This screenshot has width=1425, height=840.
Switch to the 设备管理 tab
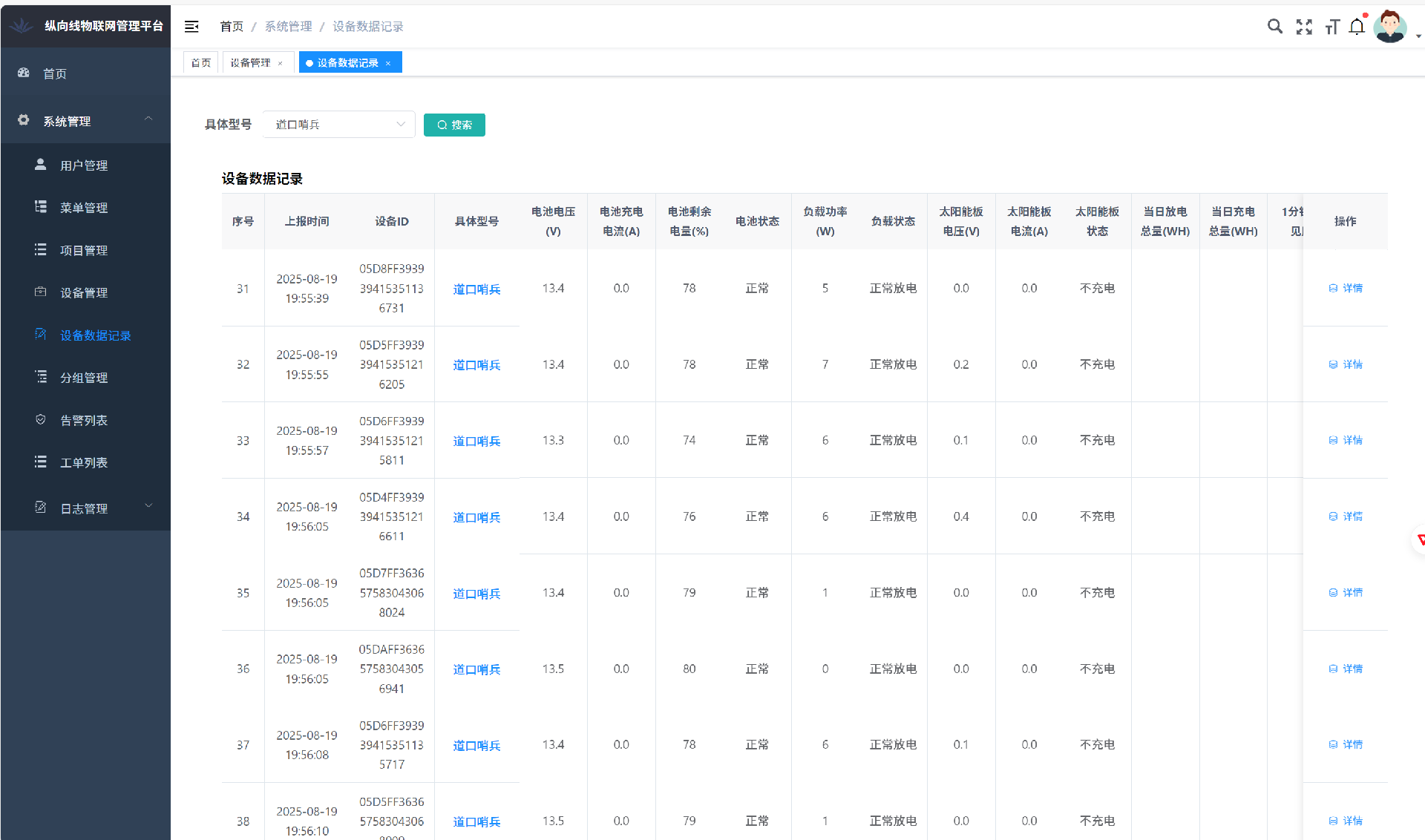click(250, 63)
